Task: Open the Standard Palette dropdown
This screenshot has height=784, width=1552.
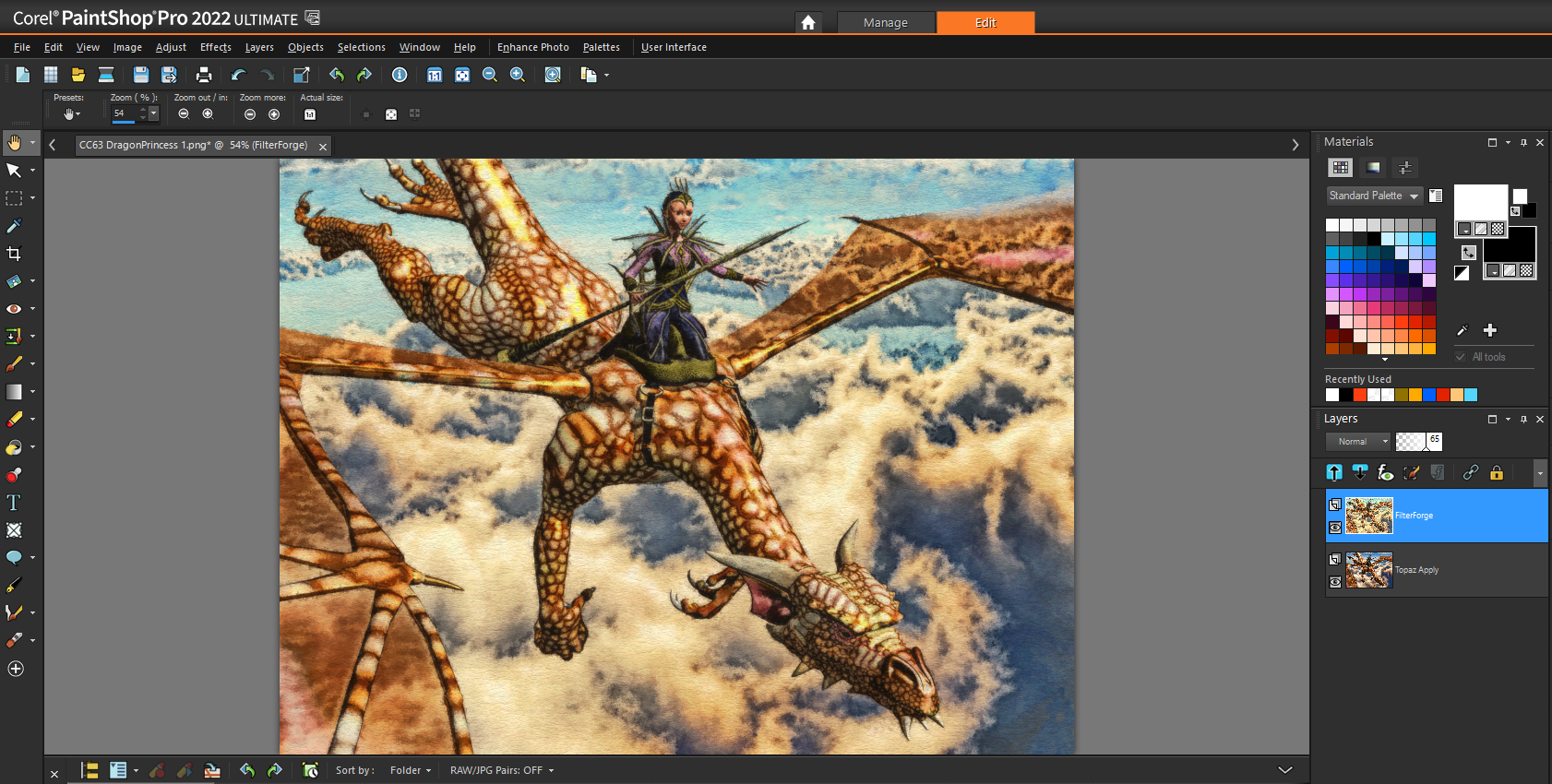Action: pyautogui.click(x=1374, y=196)
